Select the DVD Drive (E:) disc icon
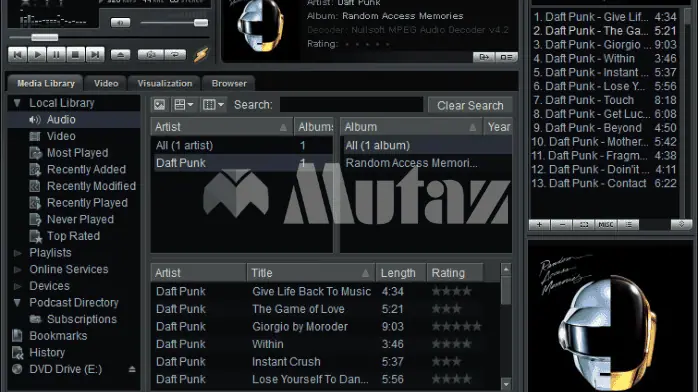Screen dimensions: 698x392 (17, 369)
